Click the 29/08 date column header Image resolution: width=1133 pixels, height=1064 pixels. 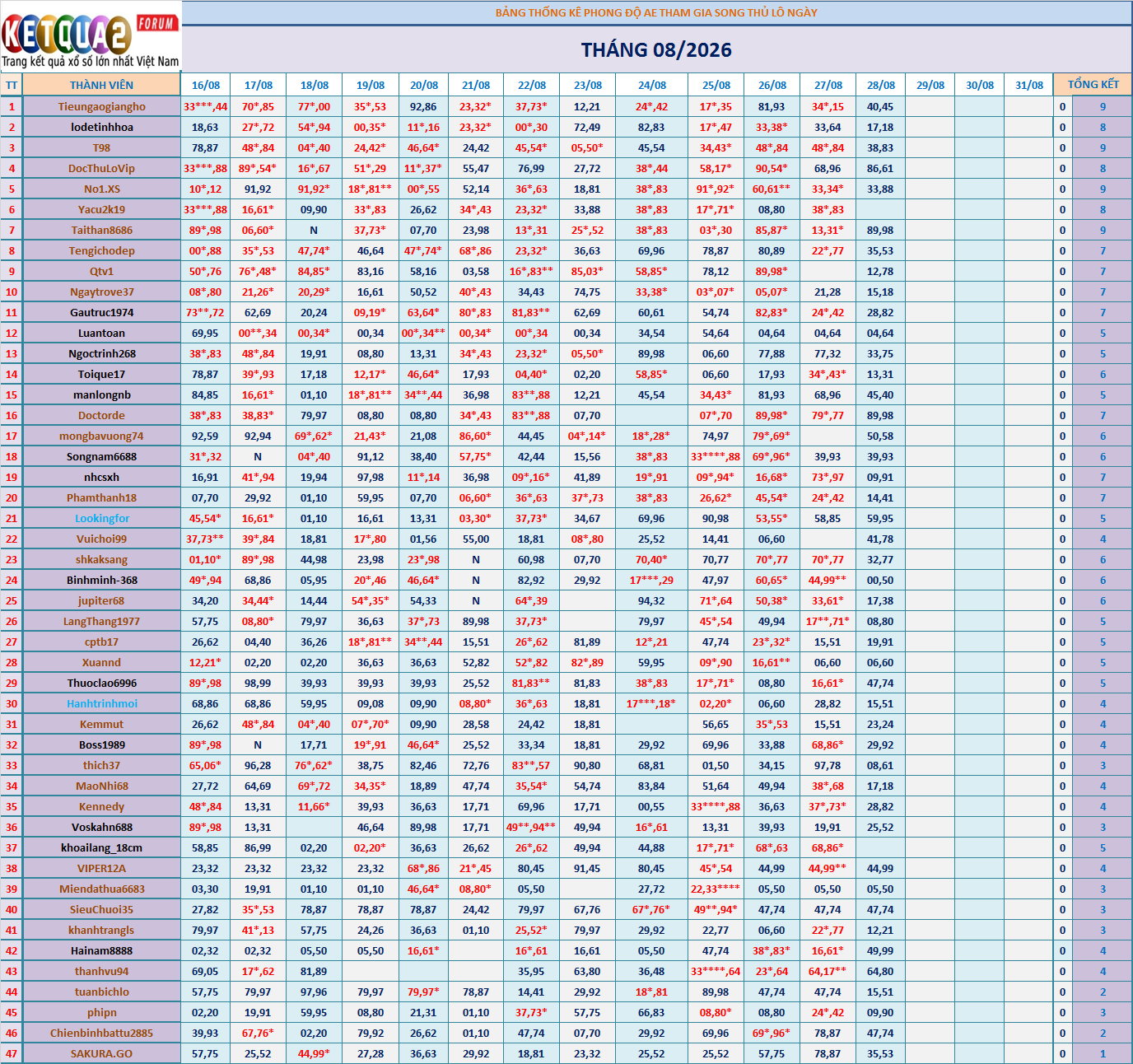click(x=930, y=85)
